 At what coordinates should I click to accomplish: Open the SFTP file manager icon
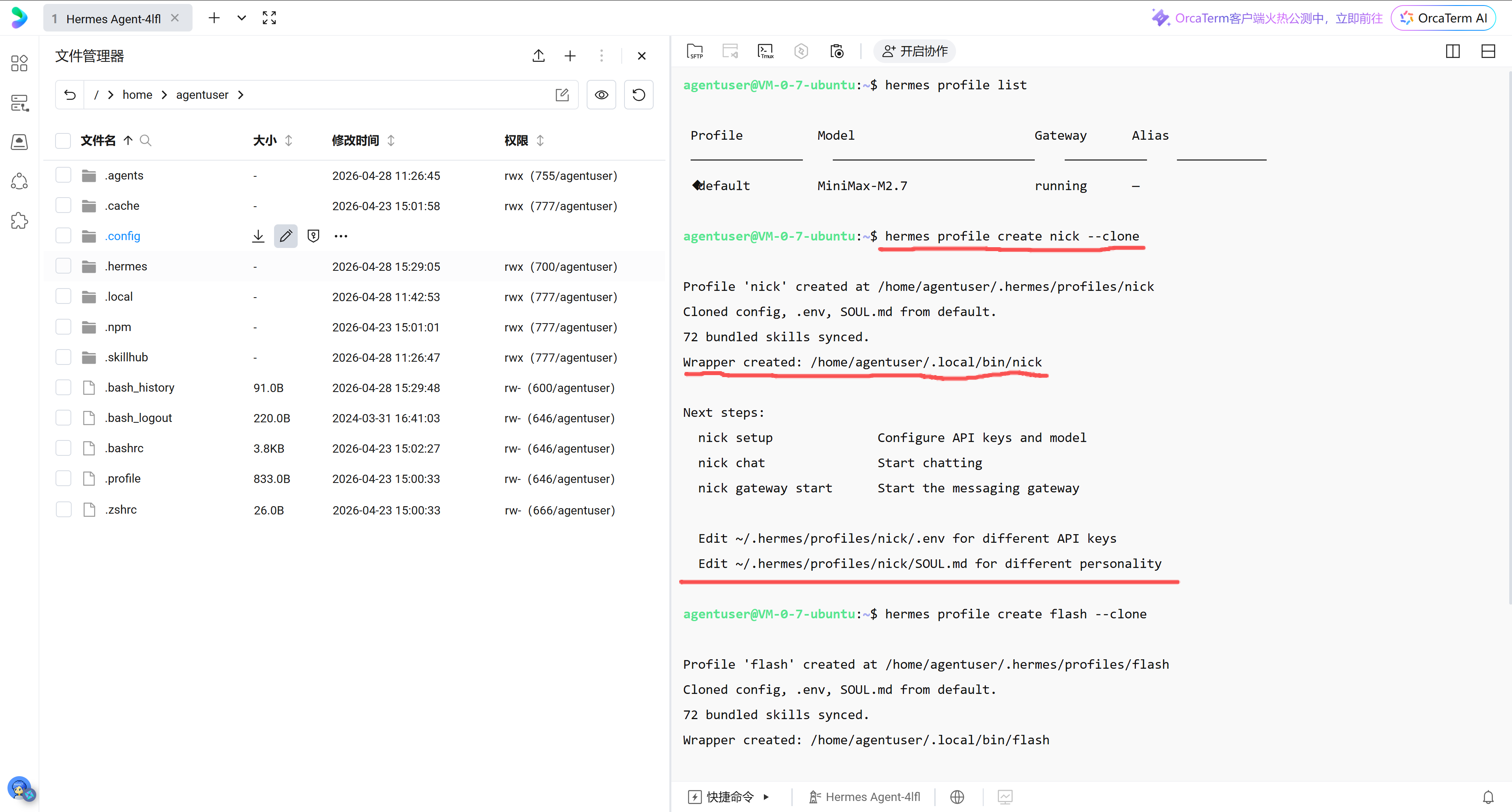694,52
